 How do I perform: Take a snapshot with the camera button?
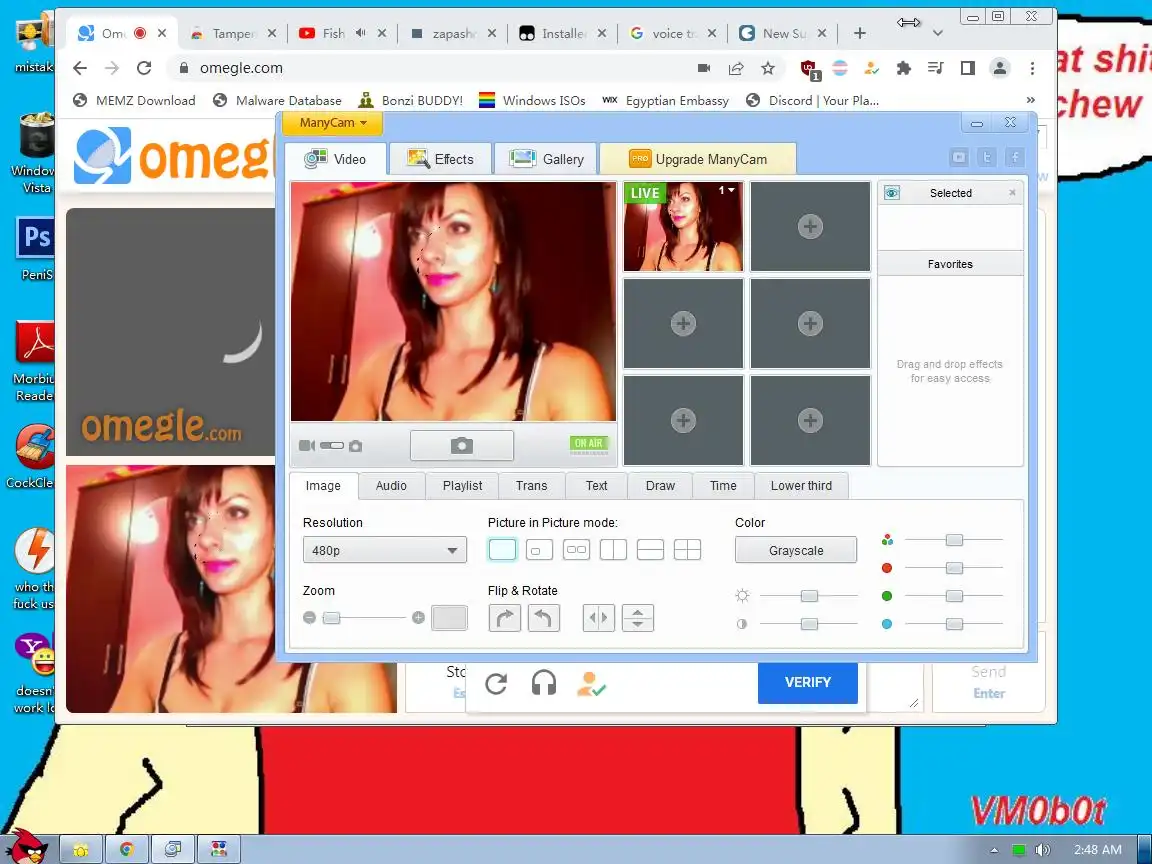pos(461,445)
